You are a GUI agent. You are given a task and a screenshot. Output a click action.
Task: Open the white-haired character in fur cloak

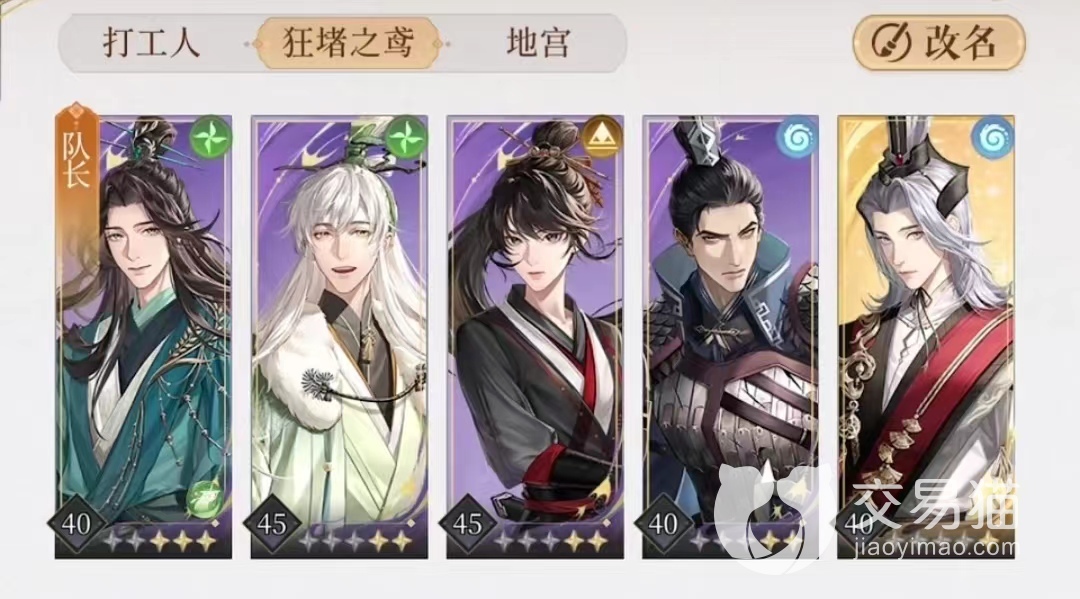coord(339,337)
